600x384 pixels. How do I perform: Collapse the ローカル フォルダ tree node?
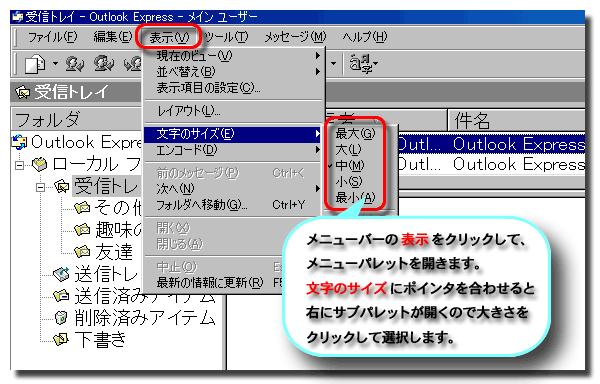click(19, 165)
